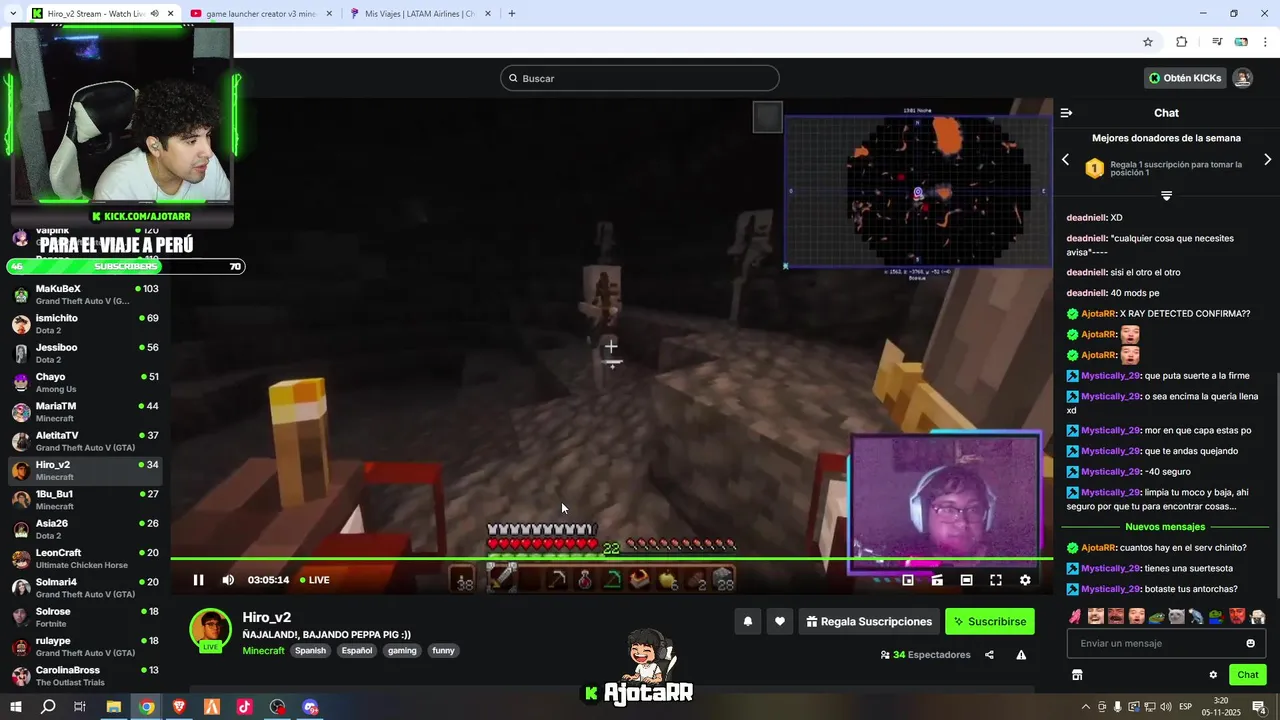Image resolution: width=1280 pixels, height=720 pixels.
Task: Open the chat shop icon
Action: click(x=1077, y=675)
